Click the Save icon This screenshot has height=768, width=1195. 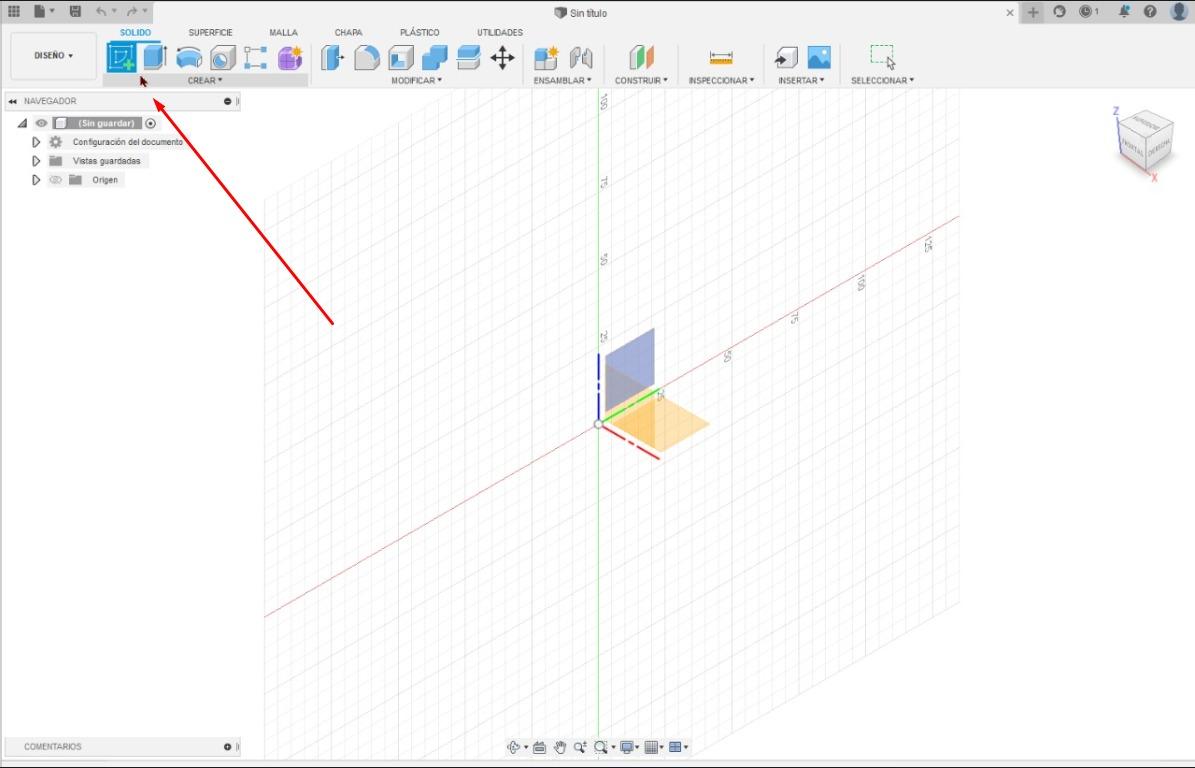[75, 11]
